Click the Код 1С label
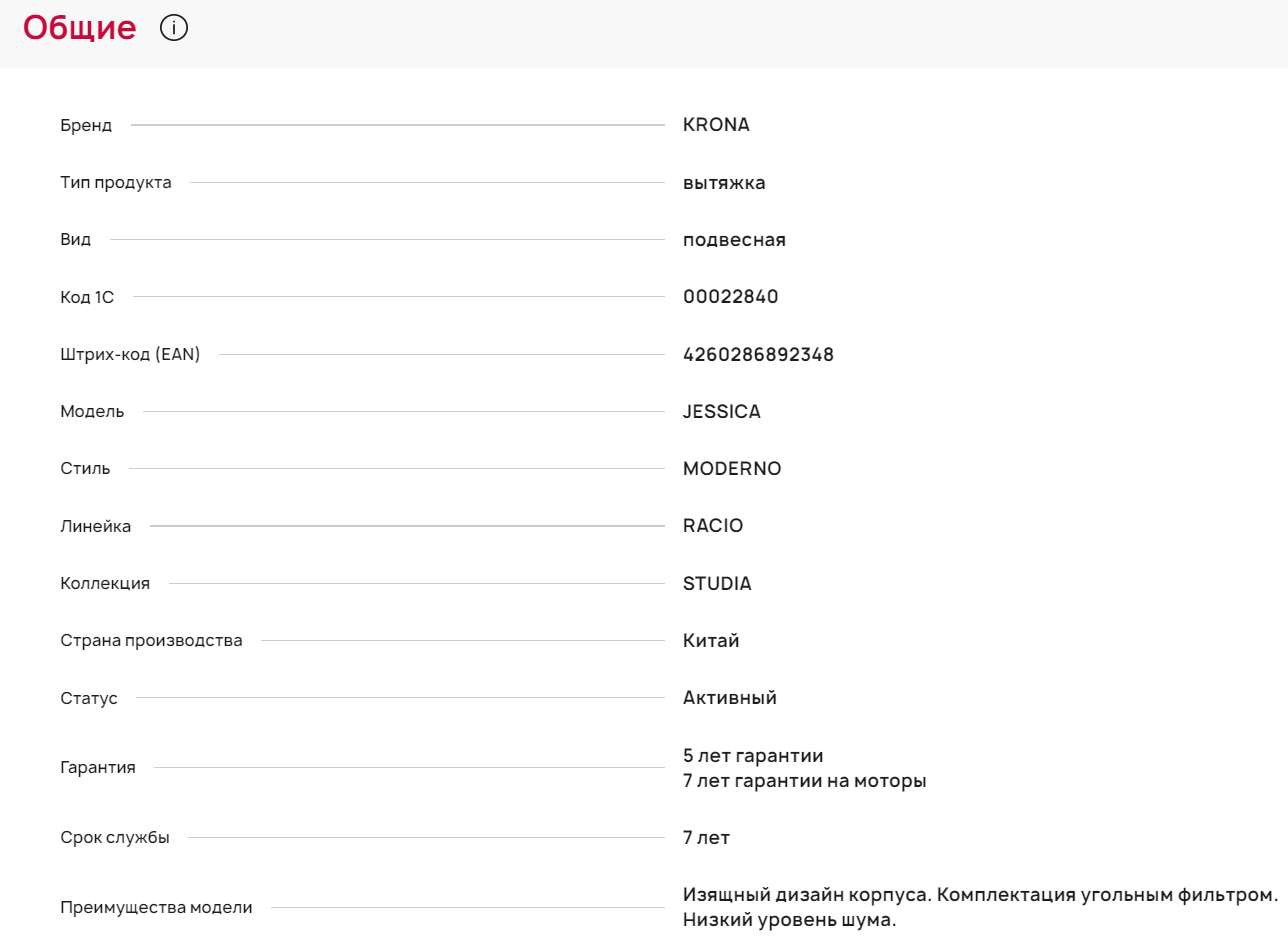The height and width of the screenshot is (940, 1288). (x=87, y=297)
